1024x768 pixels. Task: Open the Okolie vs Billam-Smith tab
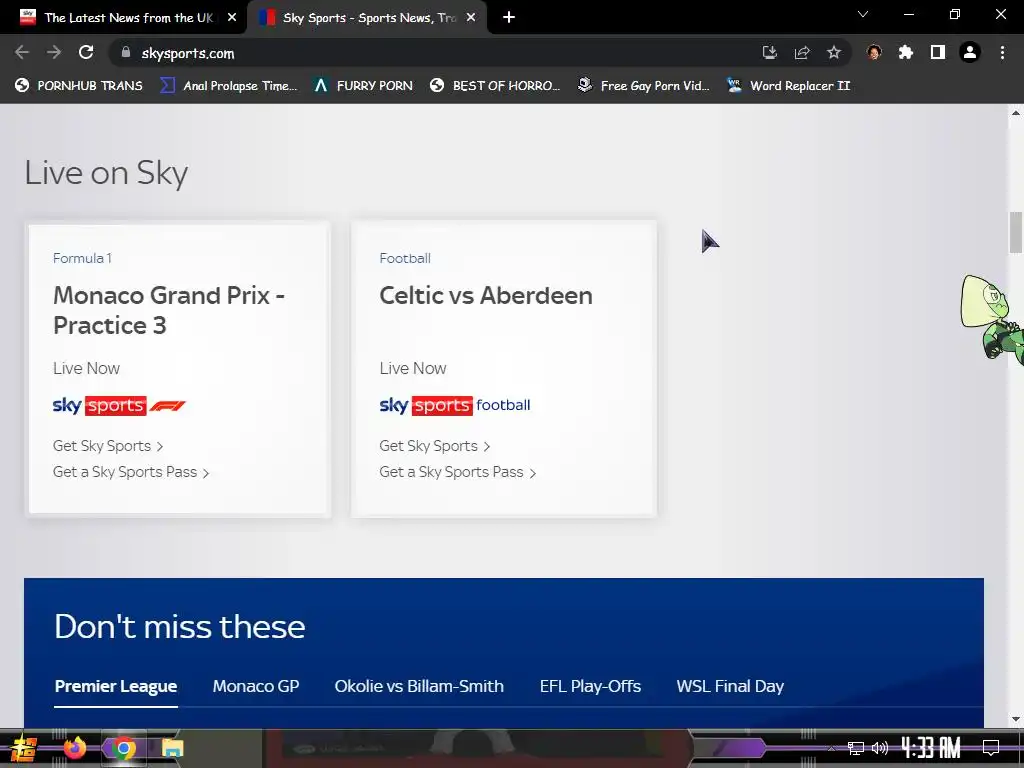419,686
